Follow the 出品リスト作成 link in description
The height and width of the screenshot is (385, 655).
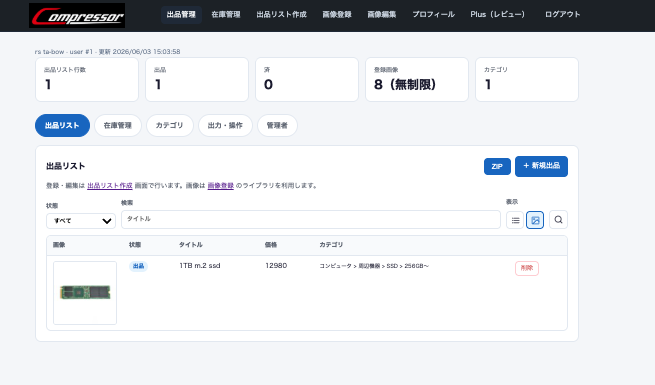[110, 185]
